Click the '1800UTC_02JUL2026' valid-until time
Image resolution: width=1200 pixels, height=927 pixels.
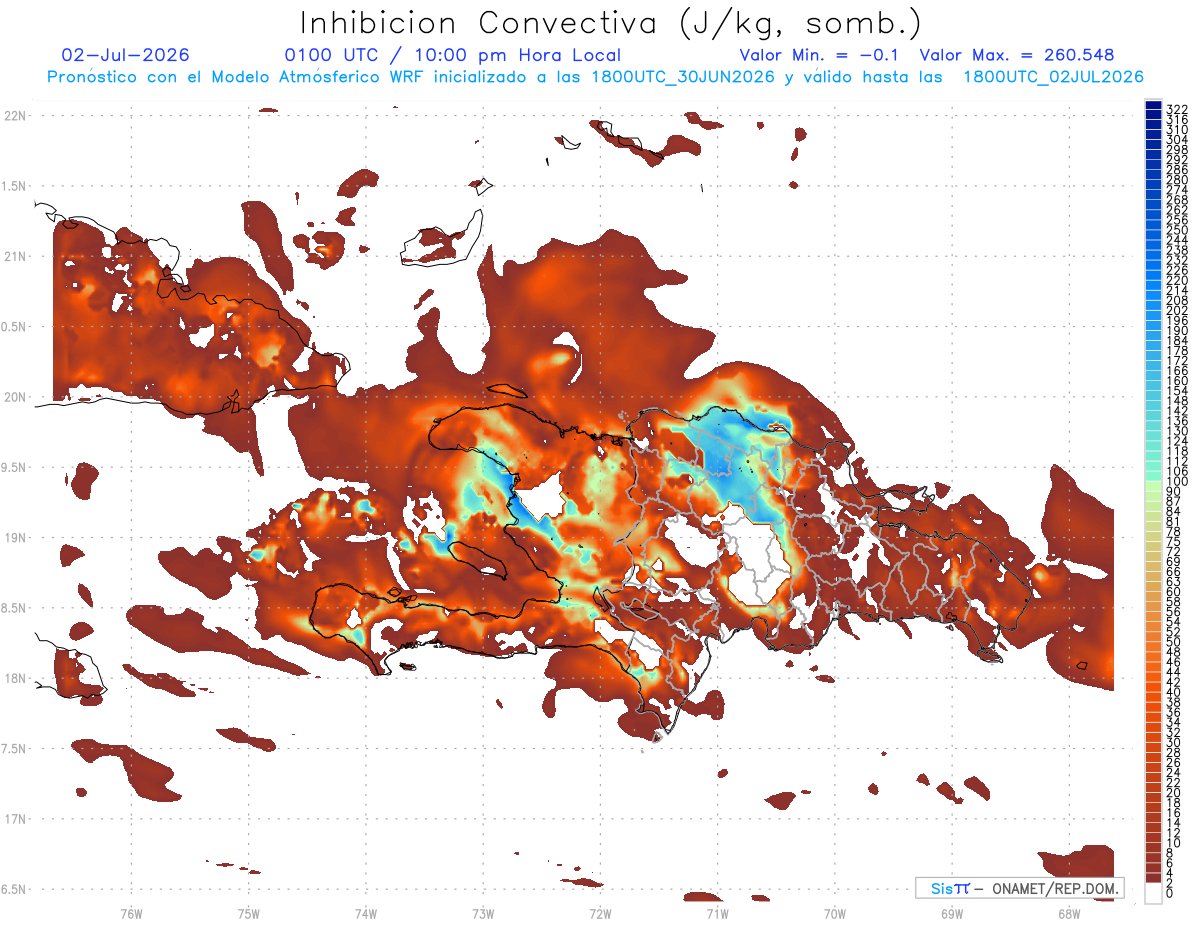pos(1053,77)
